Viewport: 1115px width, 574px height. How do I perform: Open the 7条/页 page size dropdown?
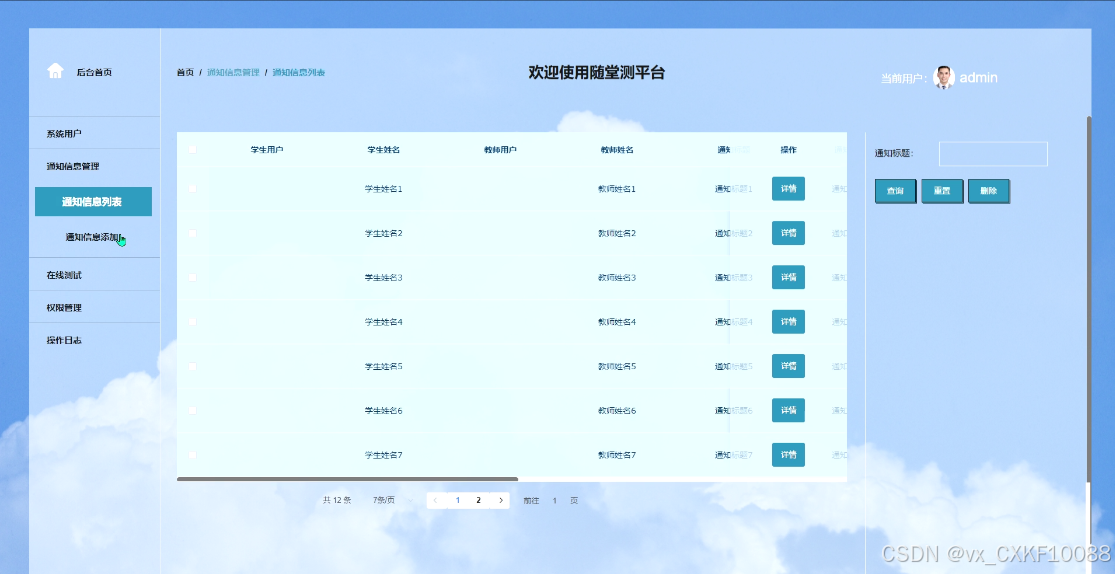click(391, 501)
